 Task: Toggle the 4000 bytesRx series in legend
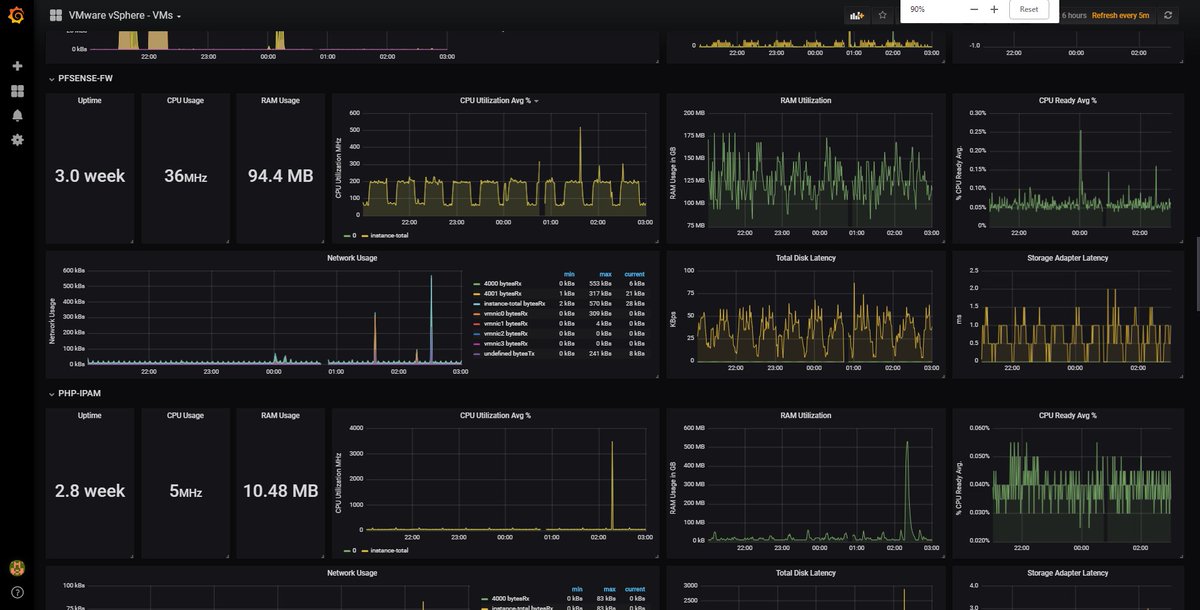(x=503, y=284)
